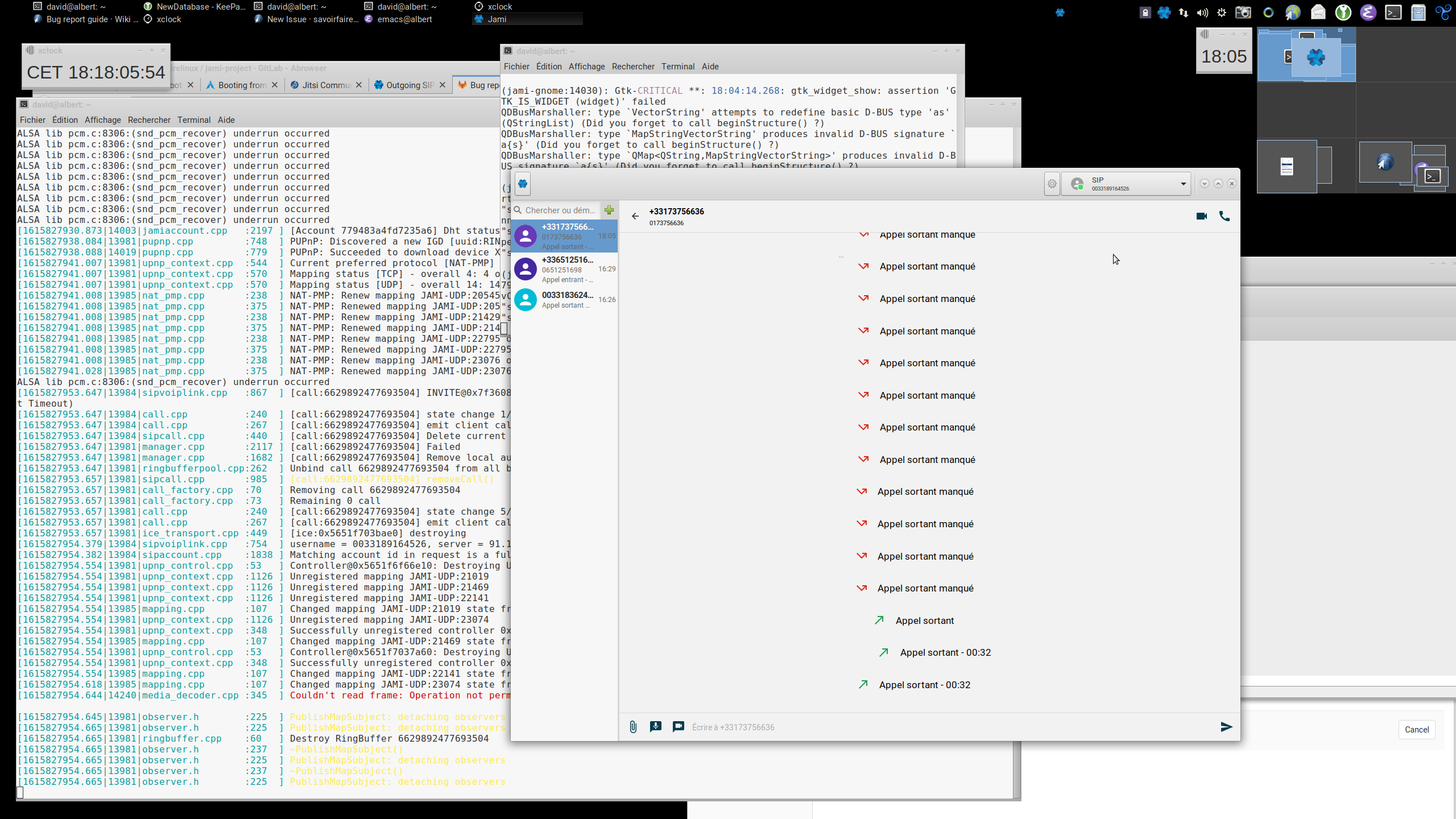Click the contact name +33173756636 in header
Image resolution: width=1456 pixels, height=819 pixels.
pos(676,211)
